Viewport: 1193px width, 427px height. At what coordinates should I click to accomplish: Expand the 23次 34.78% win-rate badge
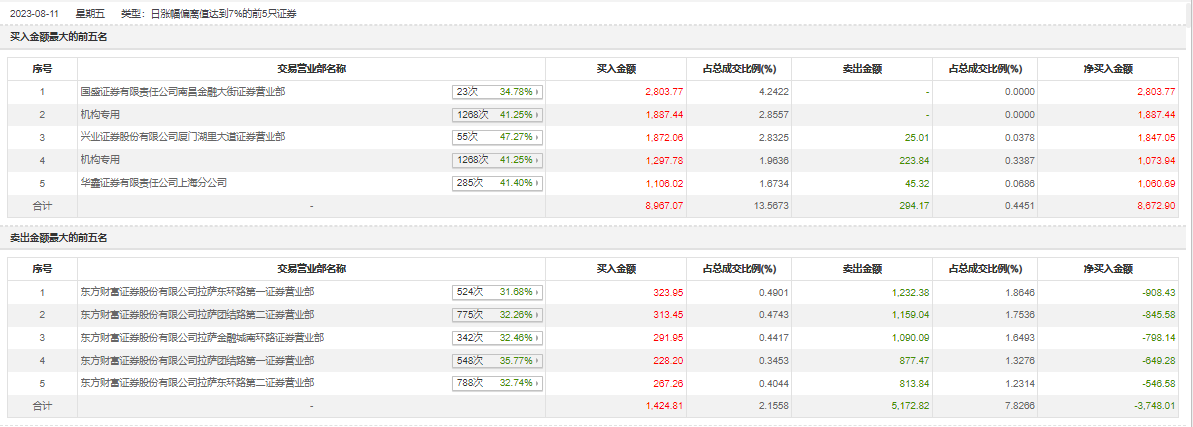click(x=497, y=92)
